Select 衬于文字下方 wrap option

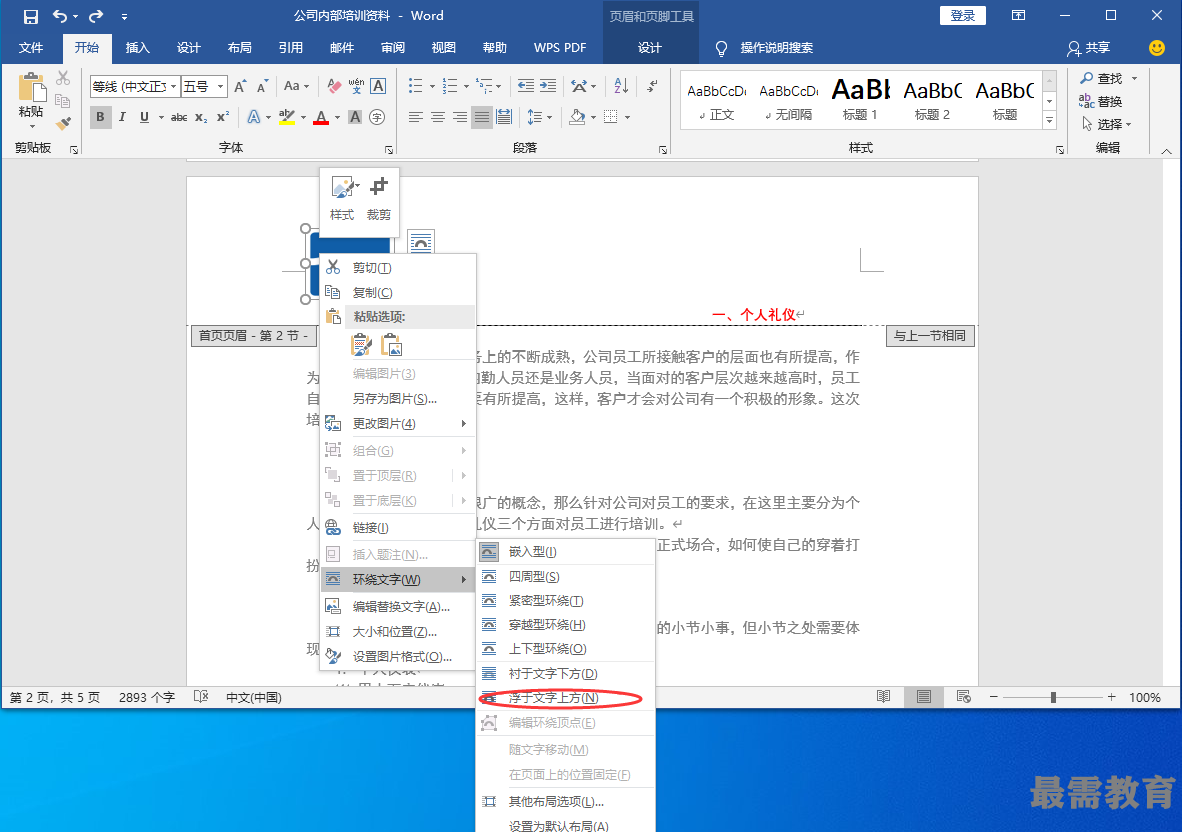565,674
